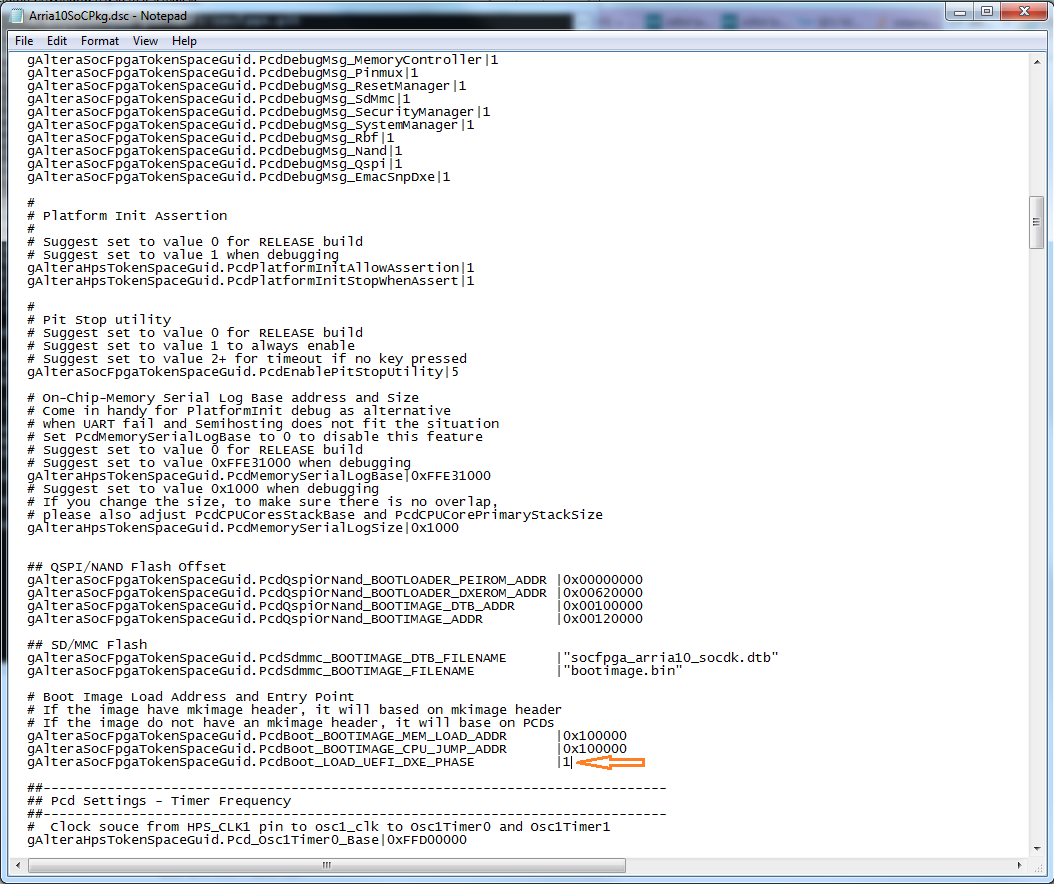Click the PcdPlatformInitAllowAssertion line
Image resolution: width=1054 pixels, height=884 pixels.
click(x=251, y=268)
